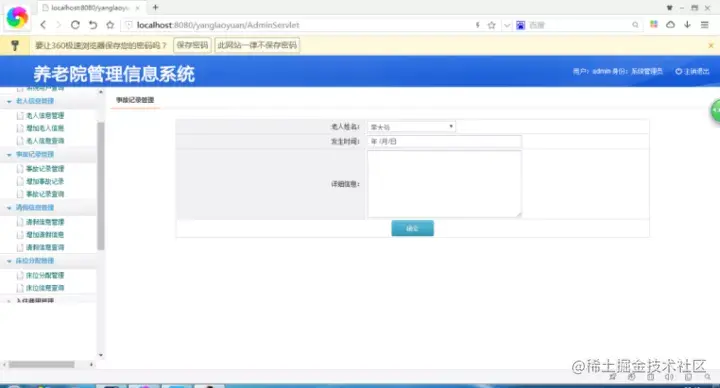Click the browser forward arrow

pyautogui.click(x=58, y=25)
